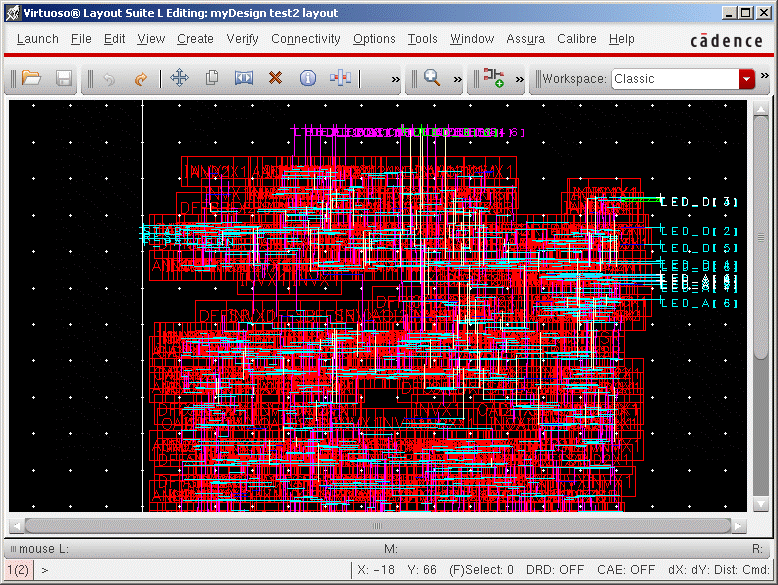The width and height of the screenshot is (778, 585).
Task: Click the vertical scrollbar up arrow
Action: [761, 109]
